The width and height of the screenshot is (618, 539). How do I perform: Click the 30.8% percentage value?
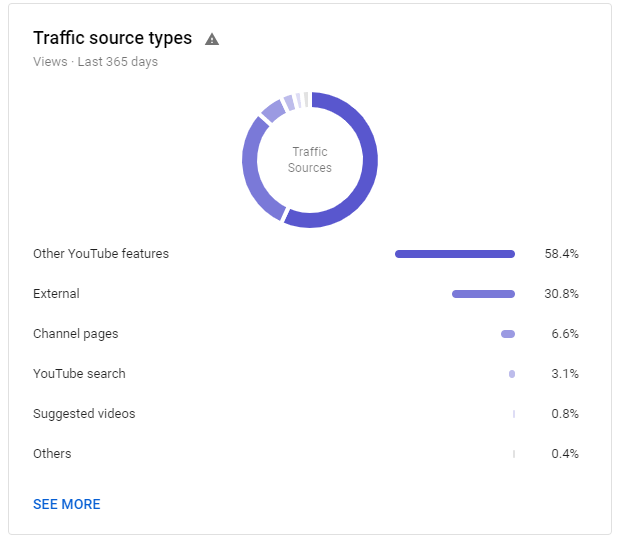pos(561,294)
